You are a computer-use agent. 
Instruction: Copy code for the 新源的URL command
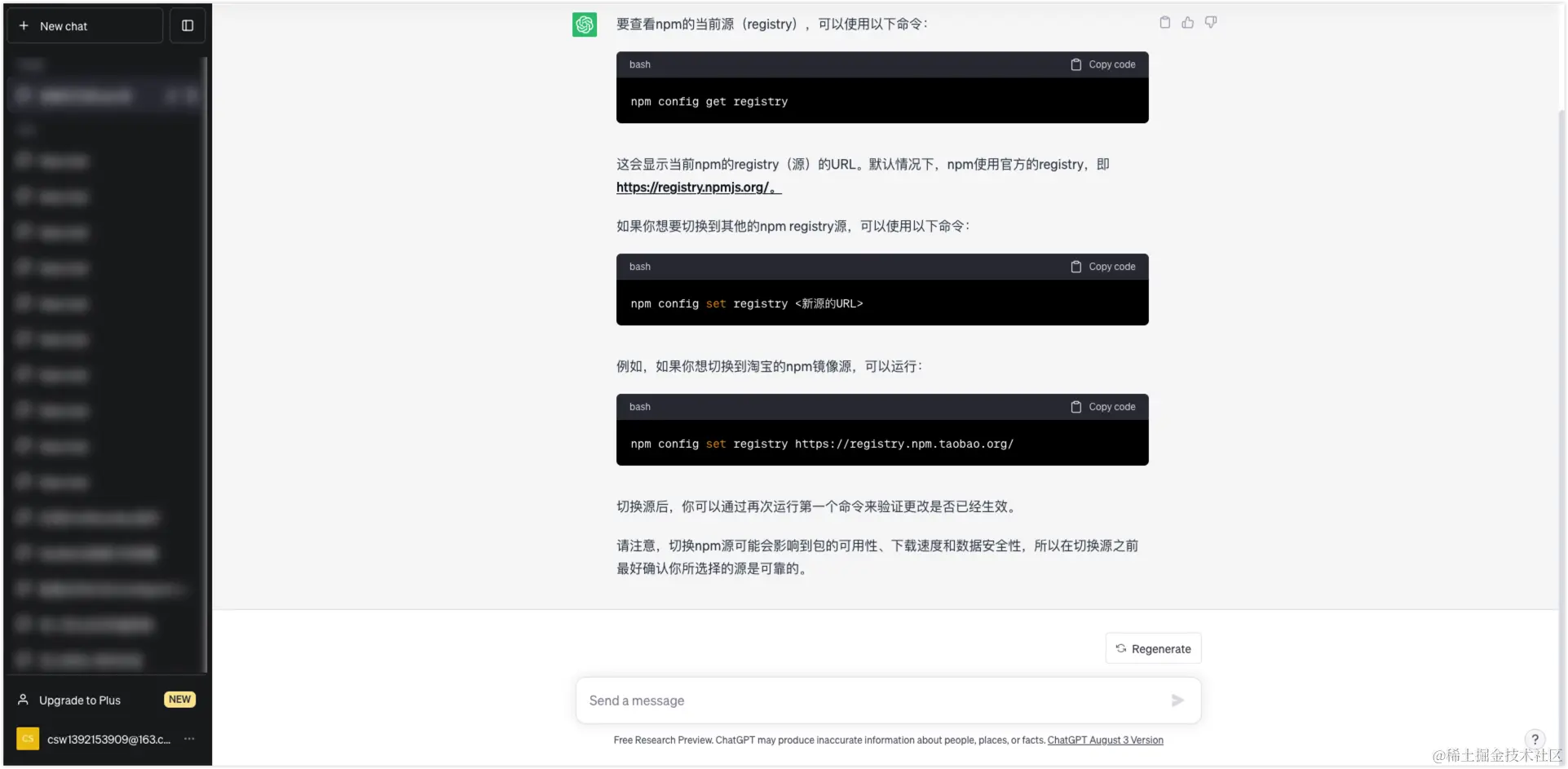click(x=1102, y=267)
